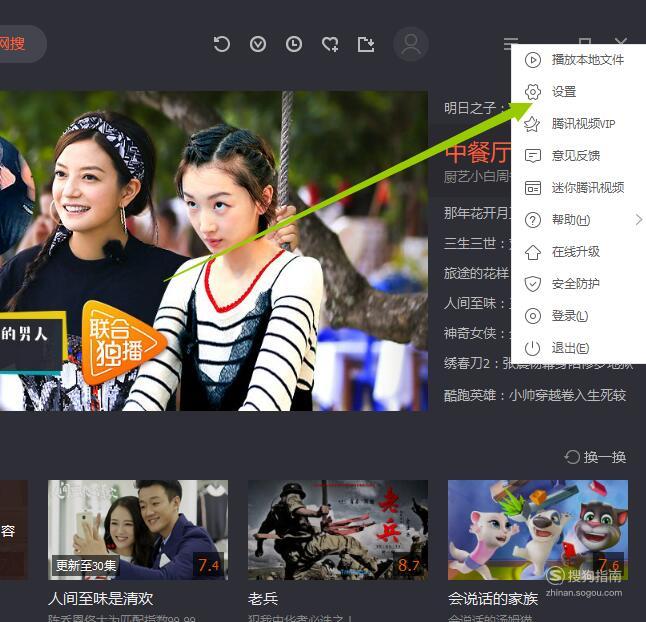Click the gear icon beside 设置

533,91
